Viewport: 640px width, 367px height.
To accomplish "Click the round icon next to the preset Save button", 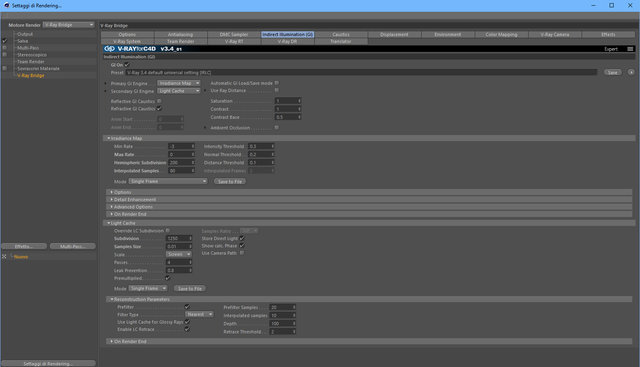I will pyautogui.click(x=631, y=72).
